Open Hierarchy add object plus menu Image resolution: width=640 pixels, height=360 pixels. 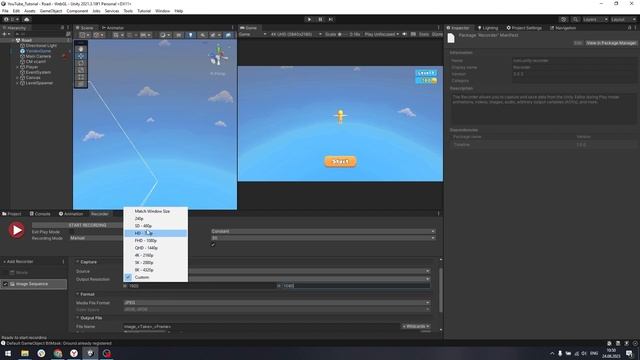[6, 34]
